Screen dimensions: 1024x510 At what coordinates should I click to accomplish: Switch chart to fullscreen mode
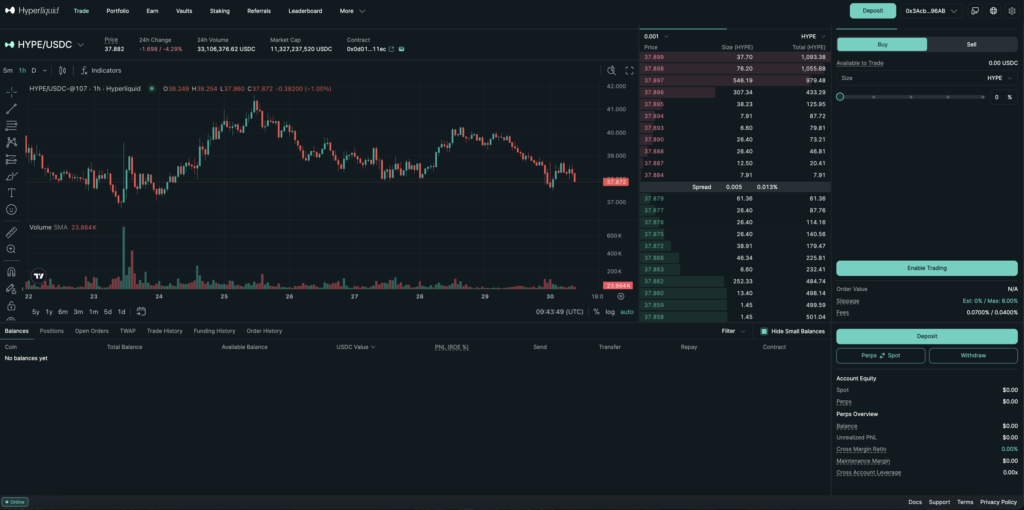[630, 71]
